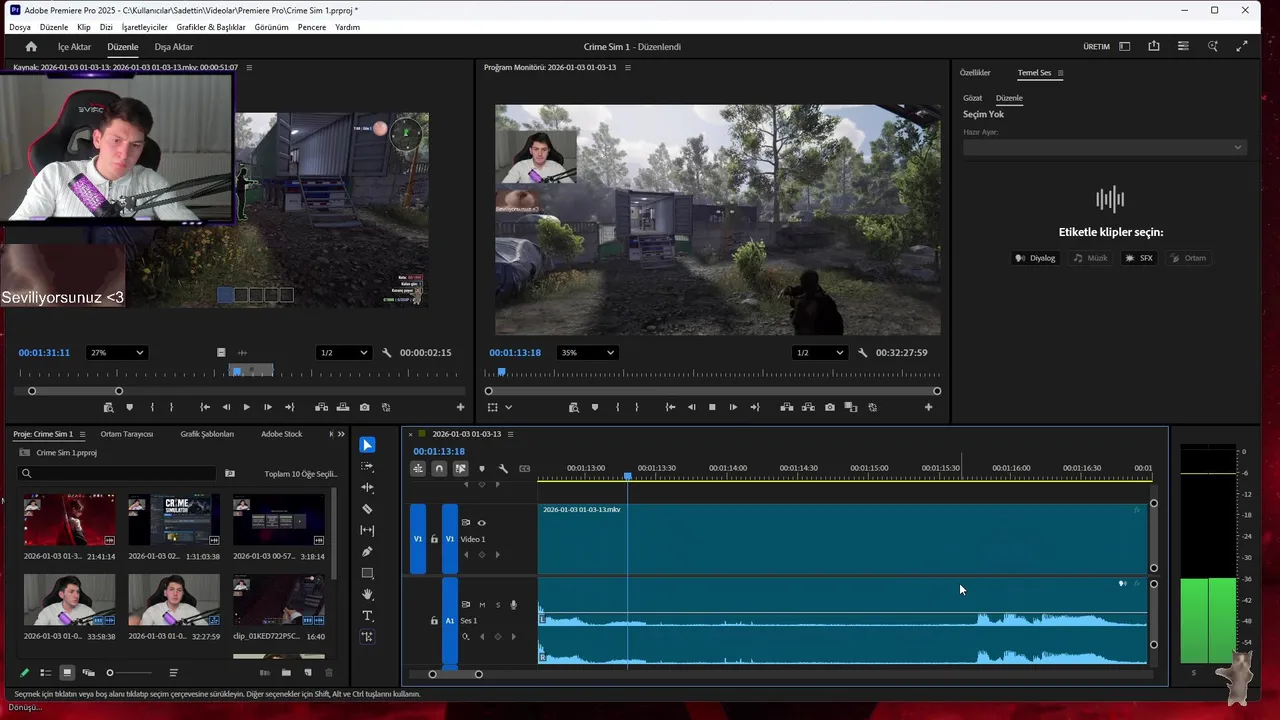Select the Selection arrow tool
Viewport: 1280px width, 720px height.
[367, 445]
